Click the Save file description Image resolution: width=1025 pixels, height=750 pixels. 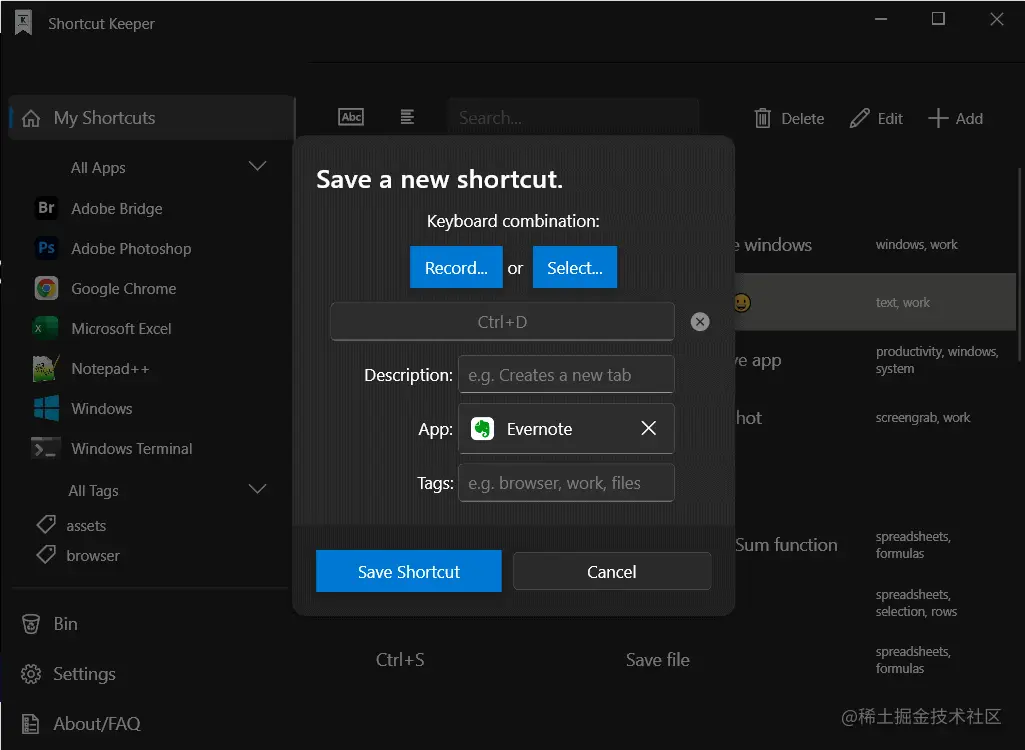click(x=658, y=660)
